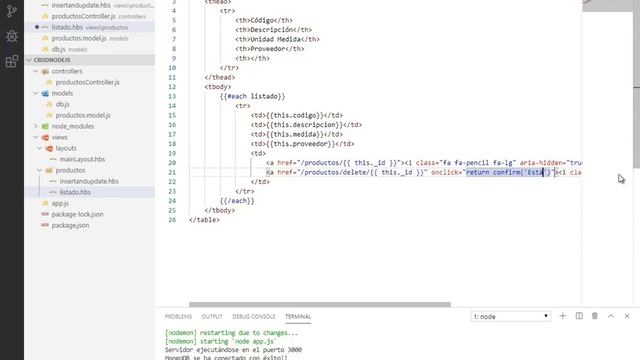Open the Debug view icon

point(12,36)
